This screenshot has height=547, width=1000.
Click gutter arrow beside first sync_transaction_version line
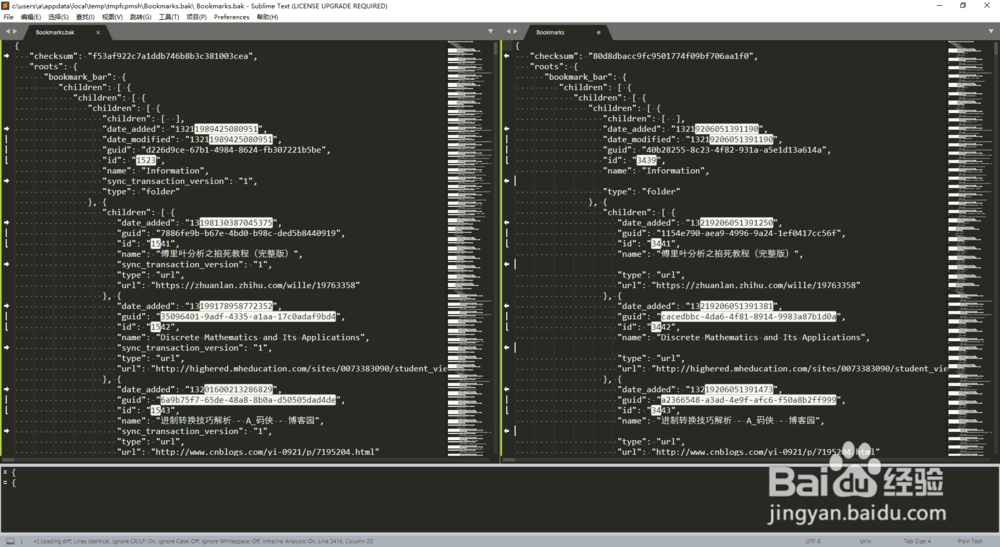click(6, 181)
